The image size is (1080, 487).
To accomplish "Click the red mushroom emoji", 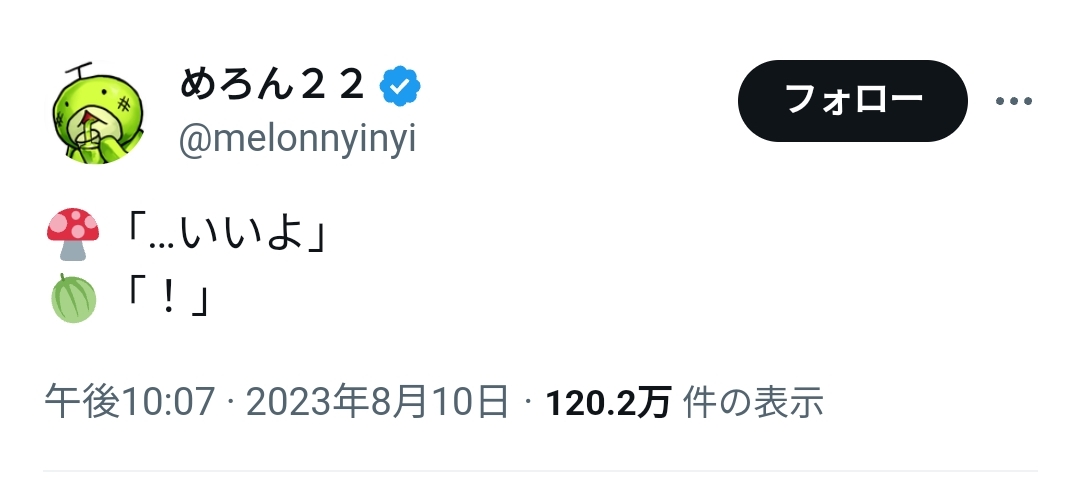I will (73, 234).
